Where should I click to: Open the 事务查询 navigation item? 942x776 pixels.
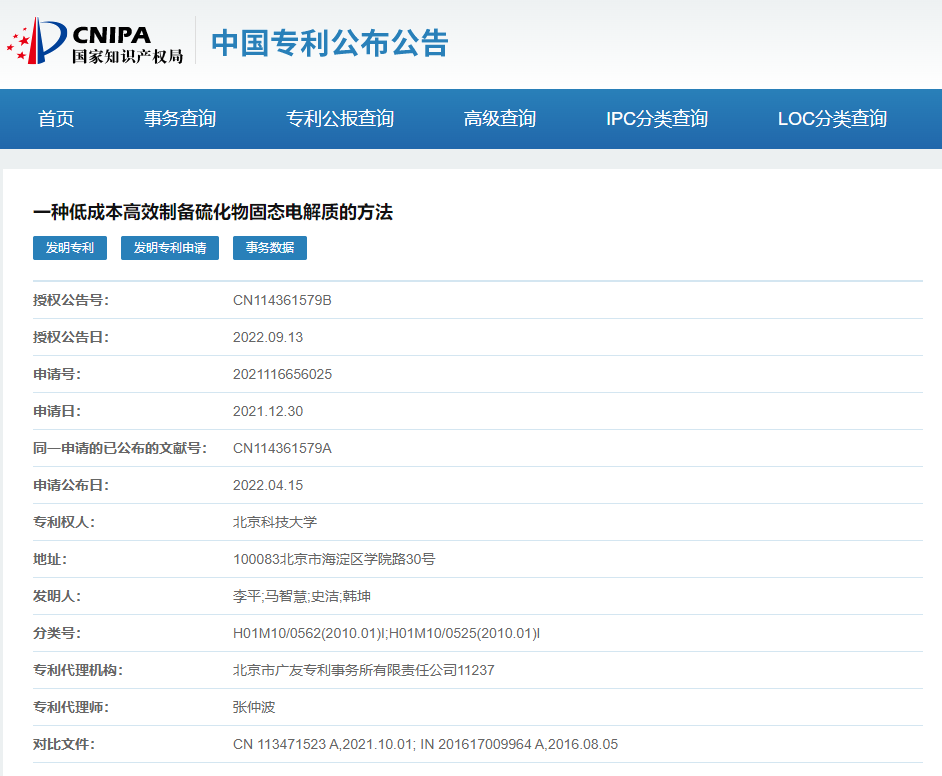click(180, 119)
